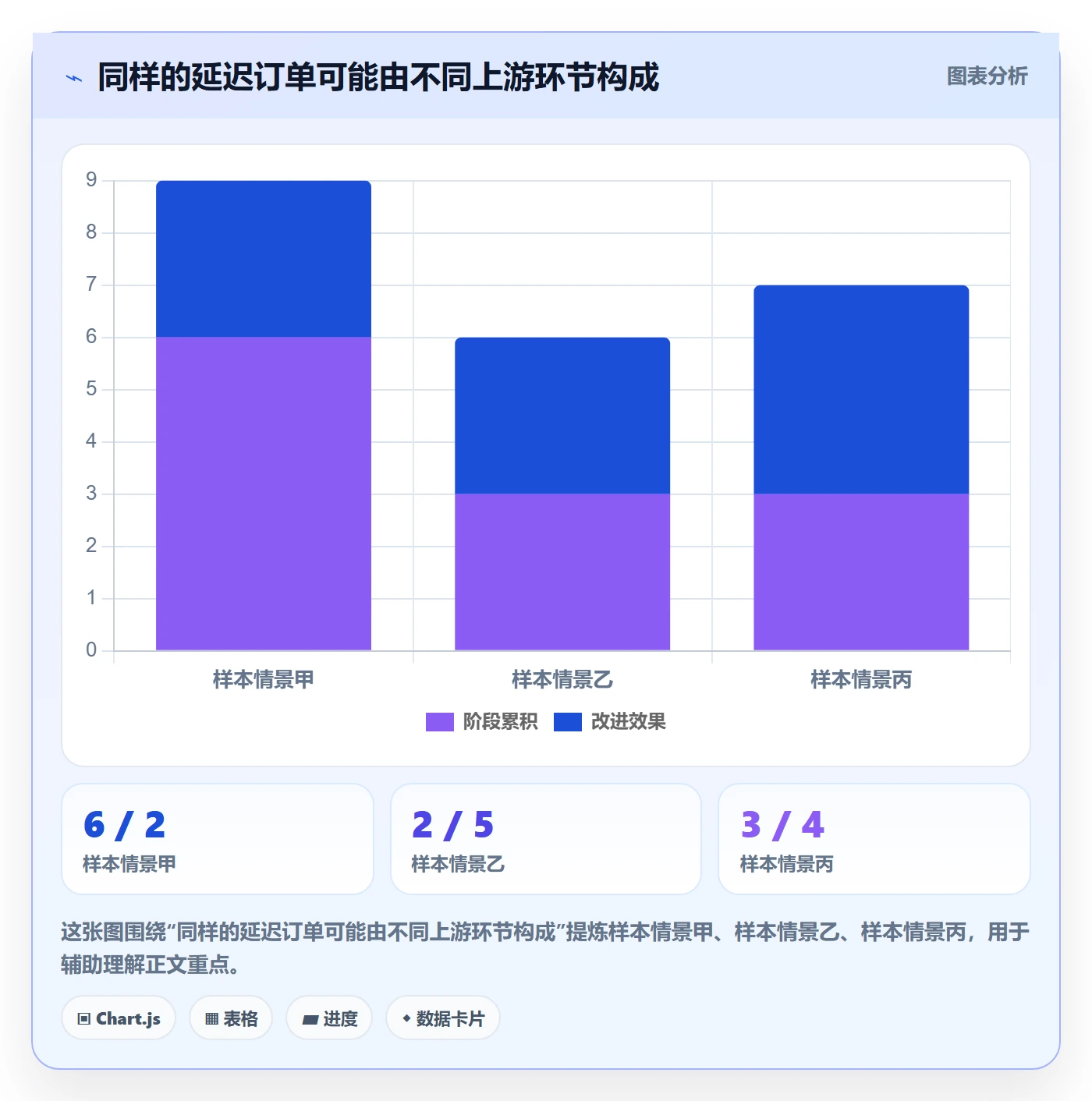Screen dimensions: 1092x1101
Task: Click the diamond icon in 数据卡片 chip
Action: [406, 1018]
